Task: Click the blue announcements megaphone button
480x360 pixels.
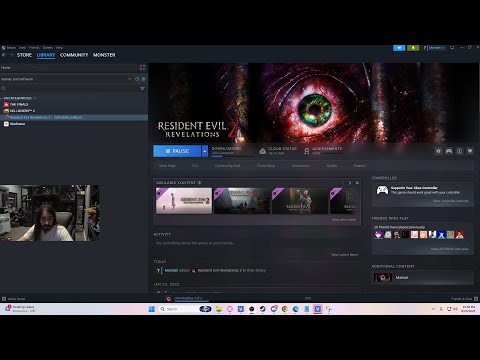Action: [x=399, y=48]
